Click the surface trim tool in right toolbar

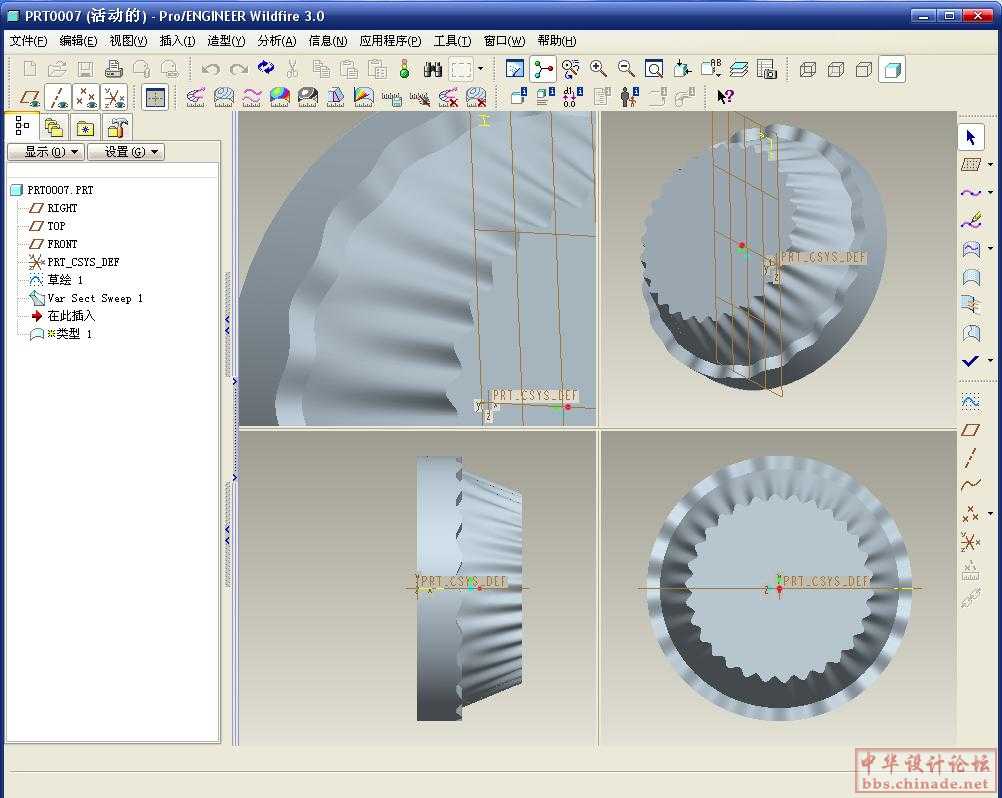pyautogui.click(x=971, y=333)
